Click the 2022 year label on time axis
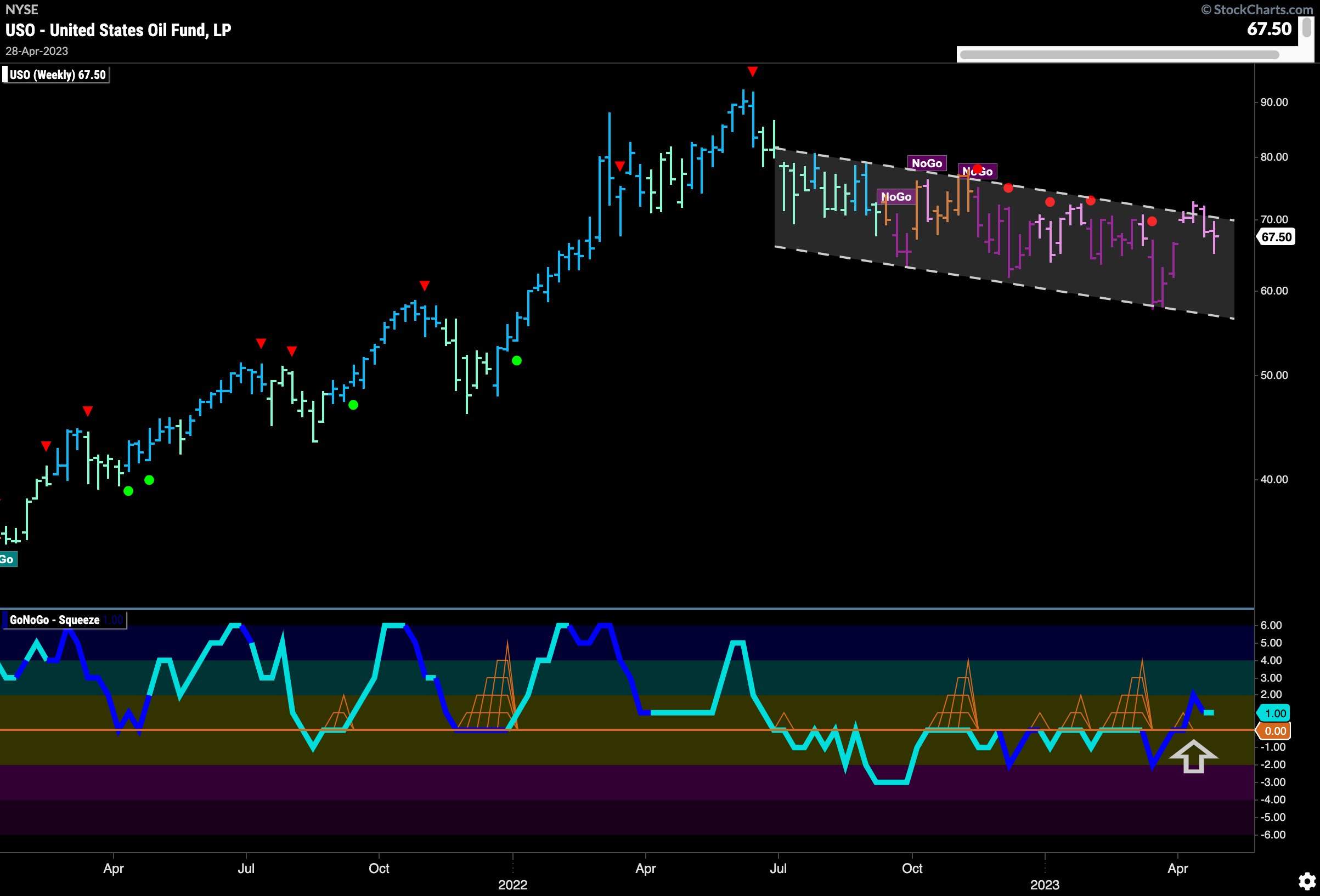The height and width of the screenshot is (896, 1320). 512,884
